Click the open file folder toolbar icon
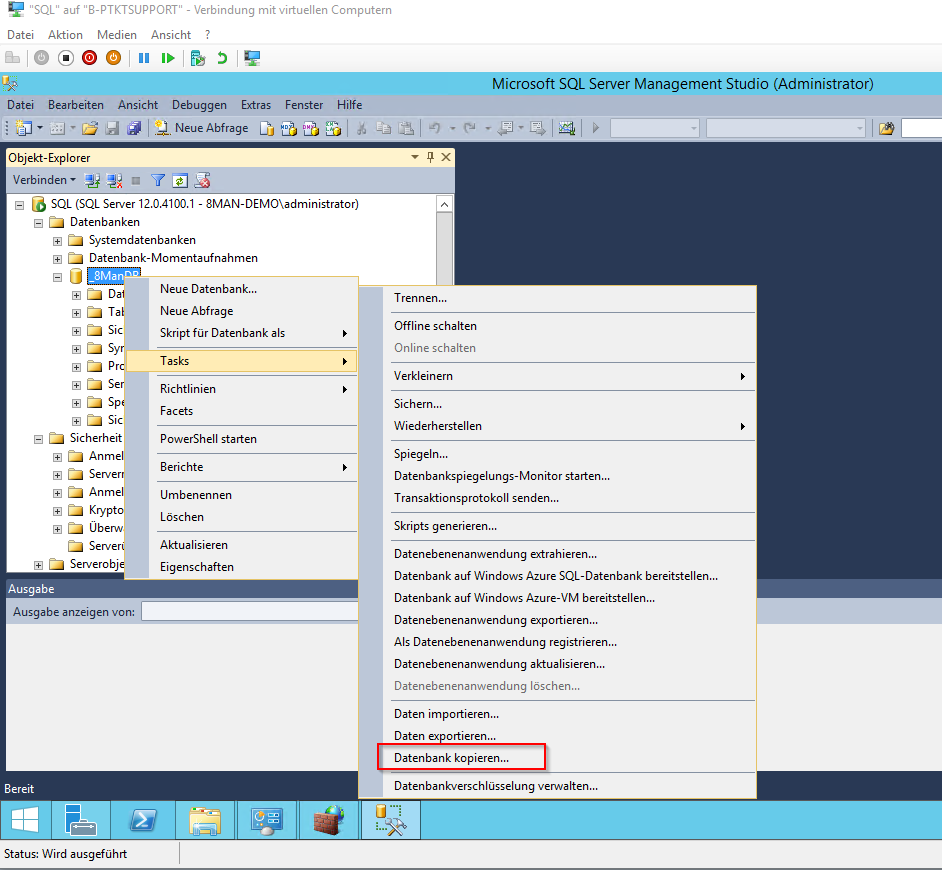 [90, 128]
